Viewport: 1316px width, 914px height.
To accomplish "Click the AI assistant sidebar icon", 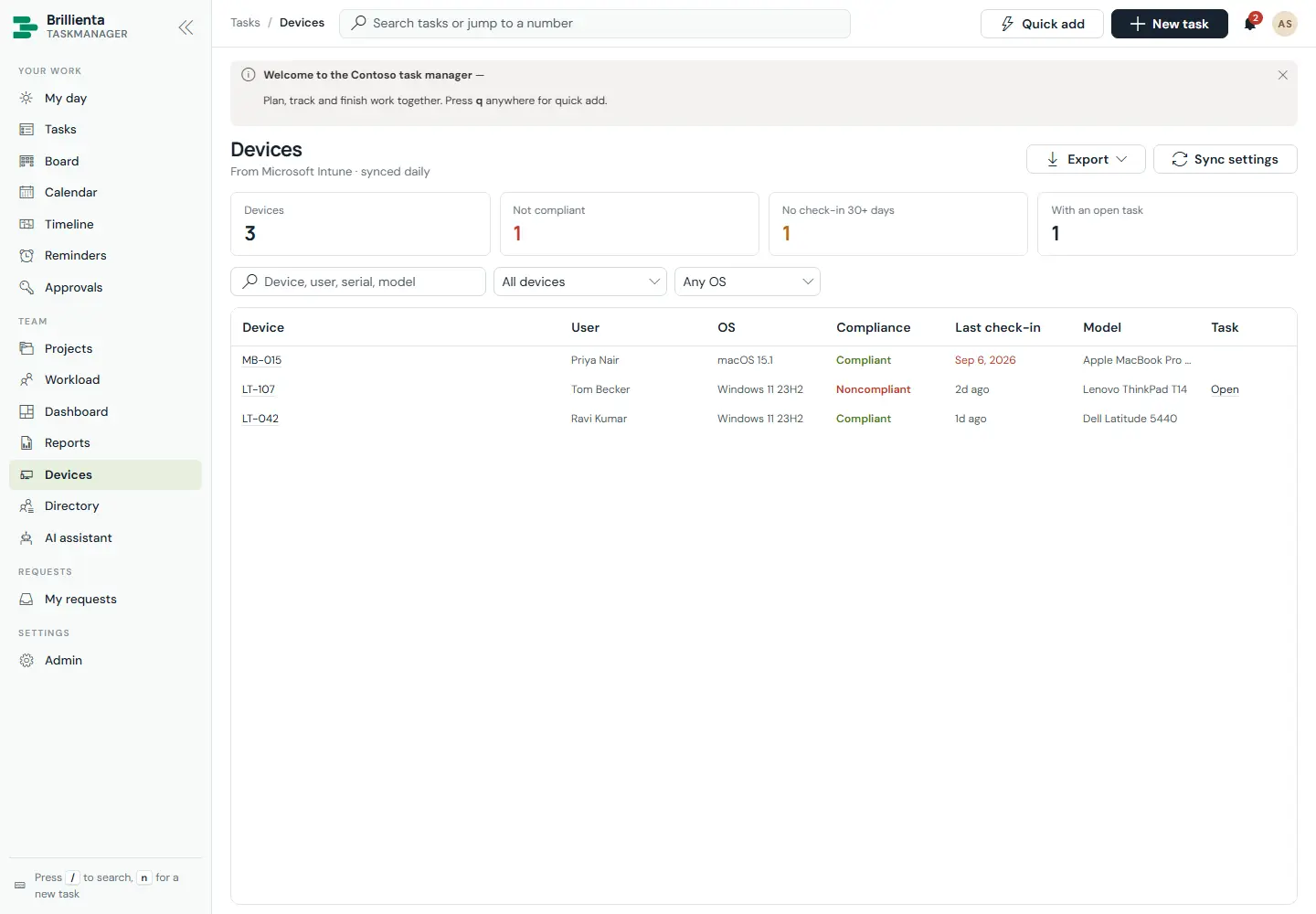I will [x=27, y=537].
